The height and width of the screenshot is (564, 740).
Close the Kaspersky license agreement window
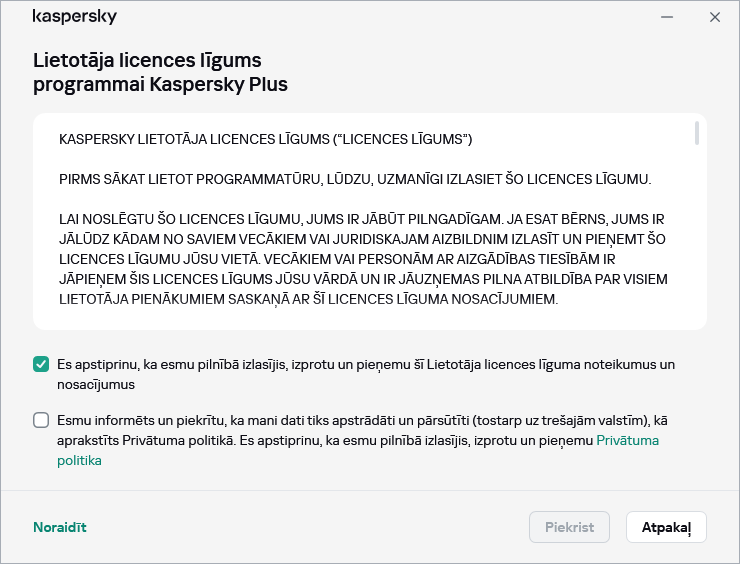(x=714, y=17)
